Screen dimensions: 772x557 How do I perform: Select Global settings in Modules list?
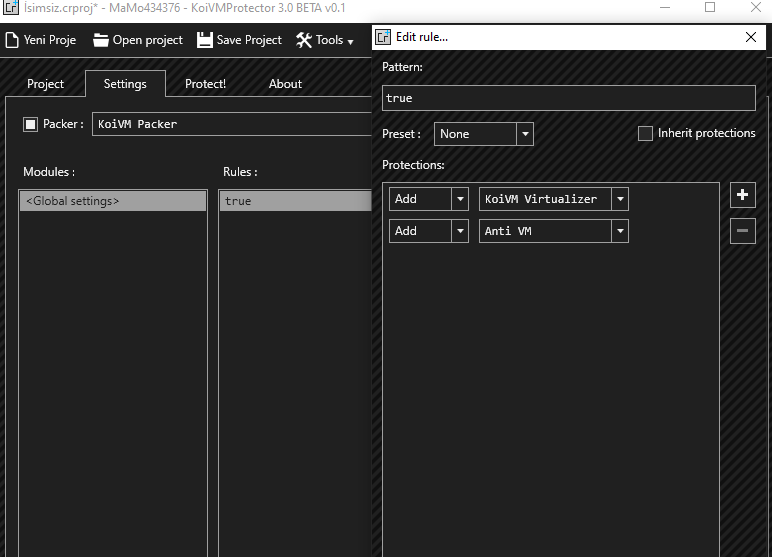coord(112,201)
